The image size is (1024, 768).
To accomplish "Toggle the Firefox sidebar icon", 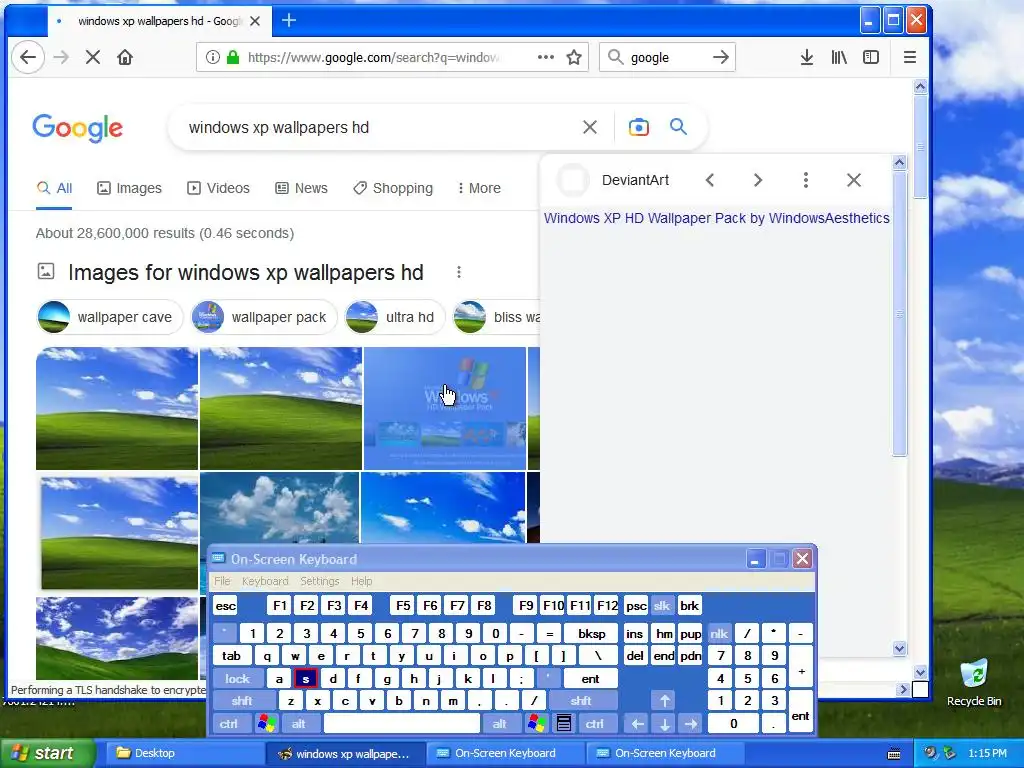I will point(871,57).
